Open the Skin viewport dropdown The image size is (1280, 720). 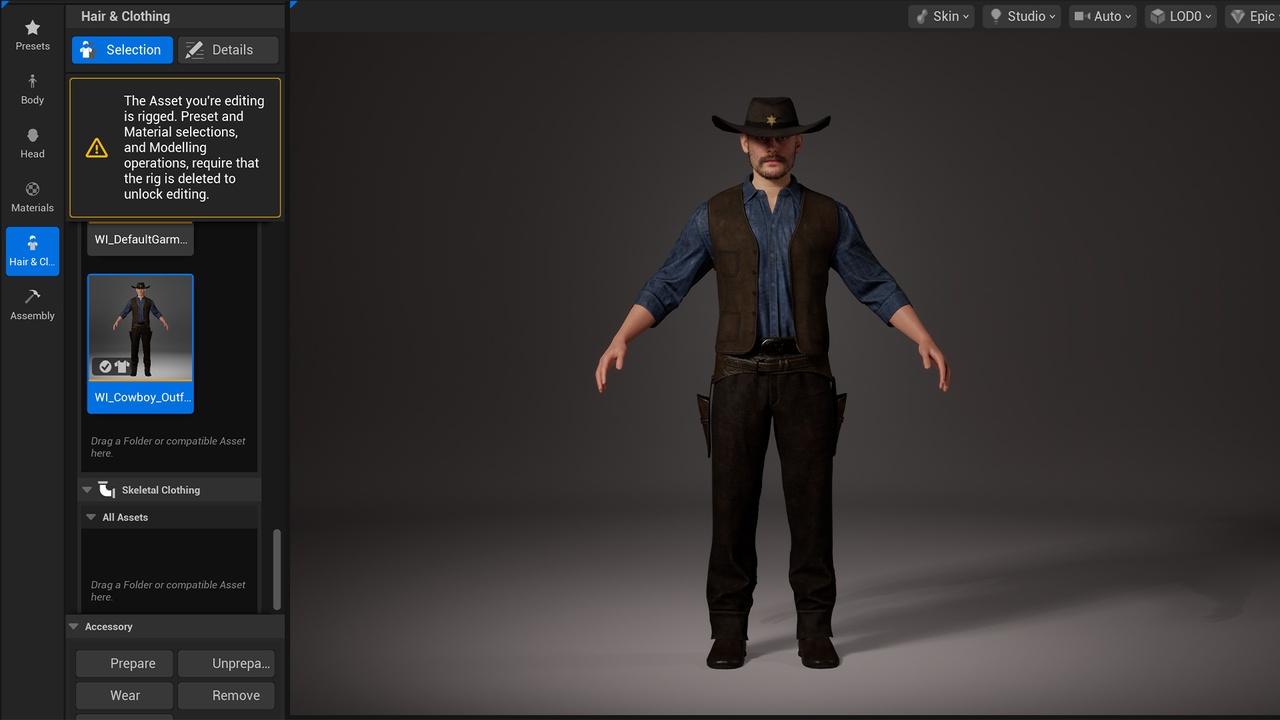point(941,16)
